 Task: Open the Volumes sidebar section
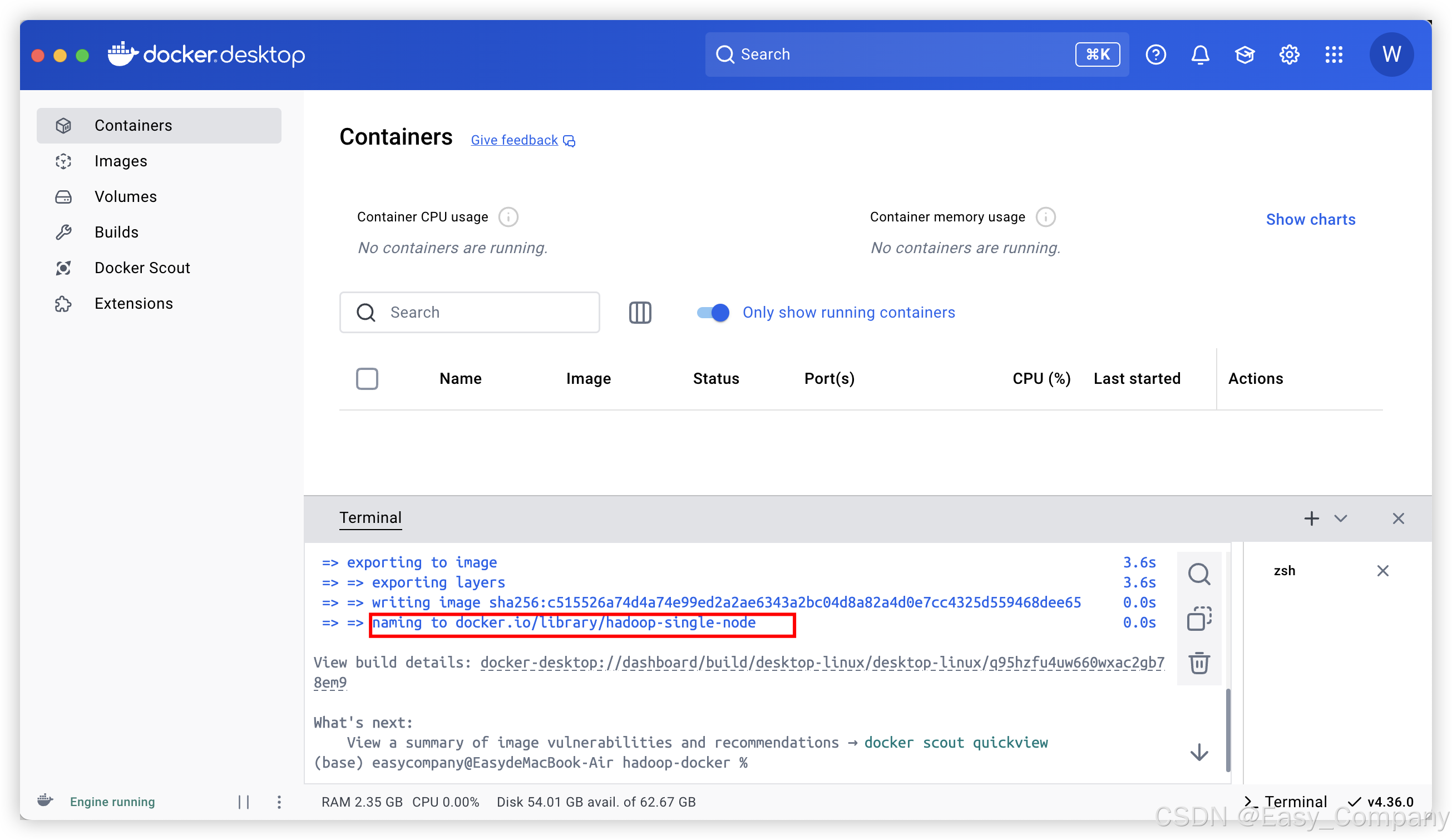coord(159,196)
